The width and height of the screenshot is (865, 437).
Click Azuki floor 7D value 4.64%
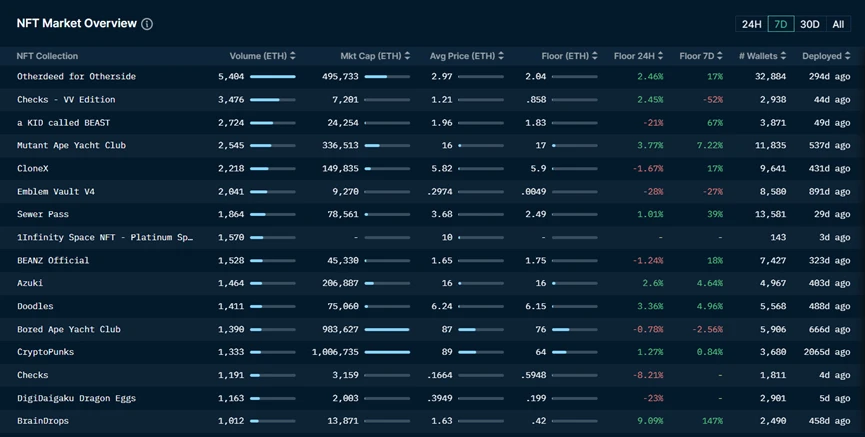[x=710, y=283]
